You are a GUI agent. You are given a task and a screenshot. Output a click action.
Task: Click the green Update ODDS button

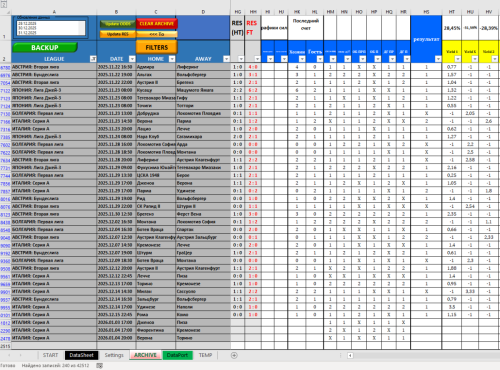pyautogui.click(x=118, y=24)
